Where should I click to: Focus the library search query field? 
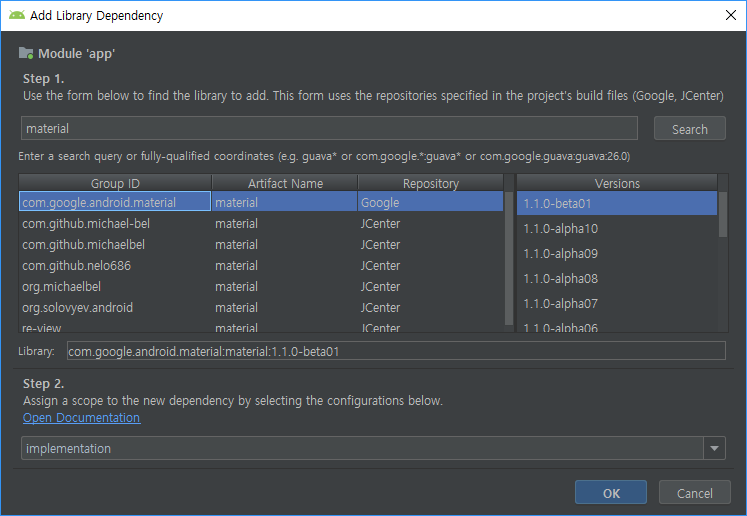click(x=329, y=128)
